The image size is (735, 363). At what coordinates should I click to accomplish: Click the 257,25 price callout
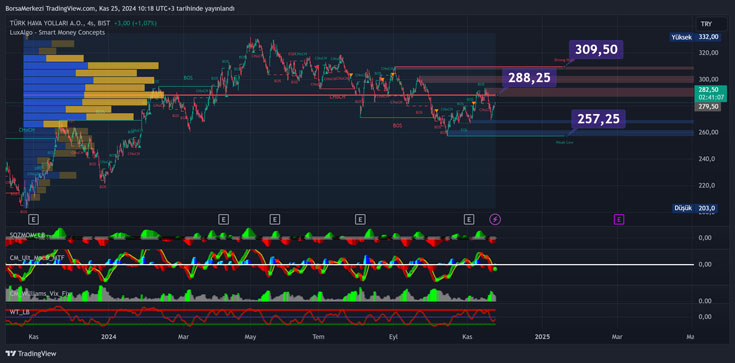pyautogui.click(x=598, y=119)
